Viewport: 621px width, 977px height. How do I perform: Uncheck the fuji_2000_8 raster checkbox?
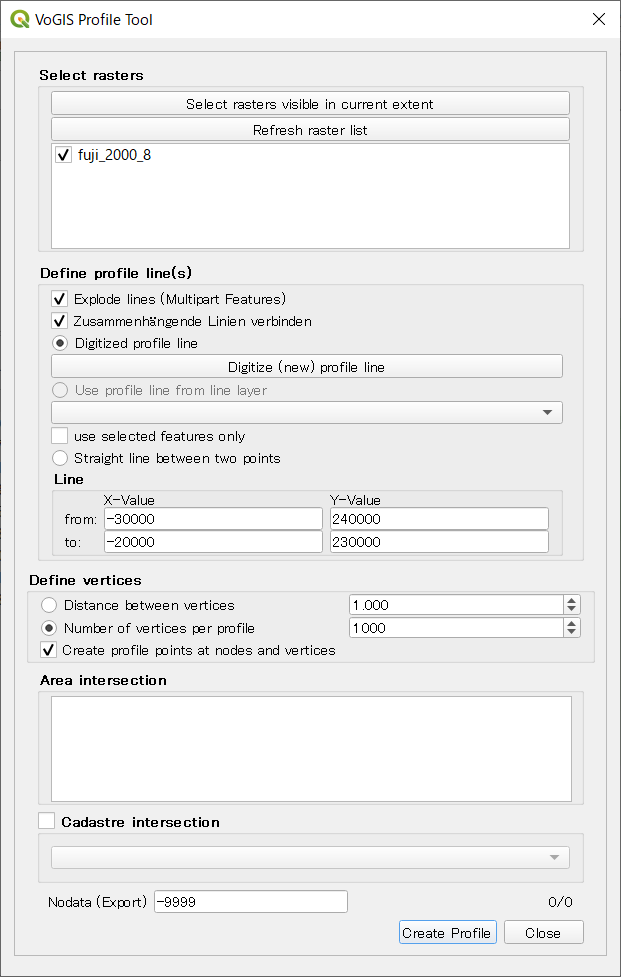63,155
